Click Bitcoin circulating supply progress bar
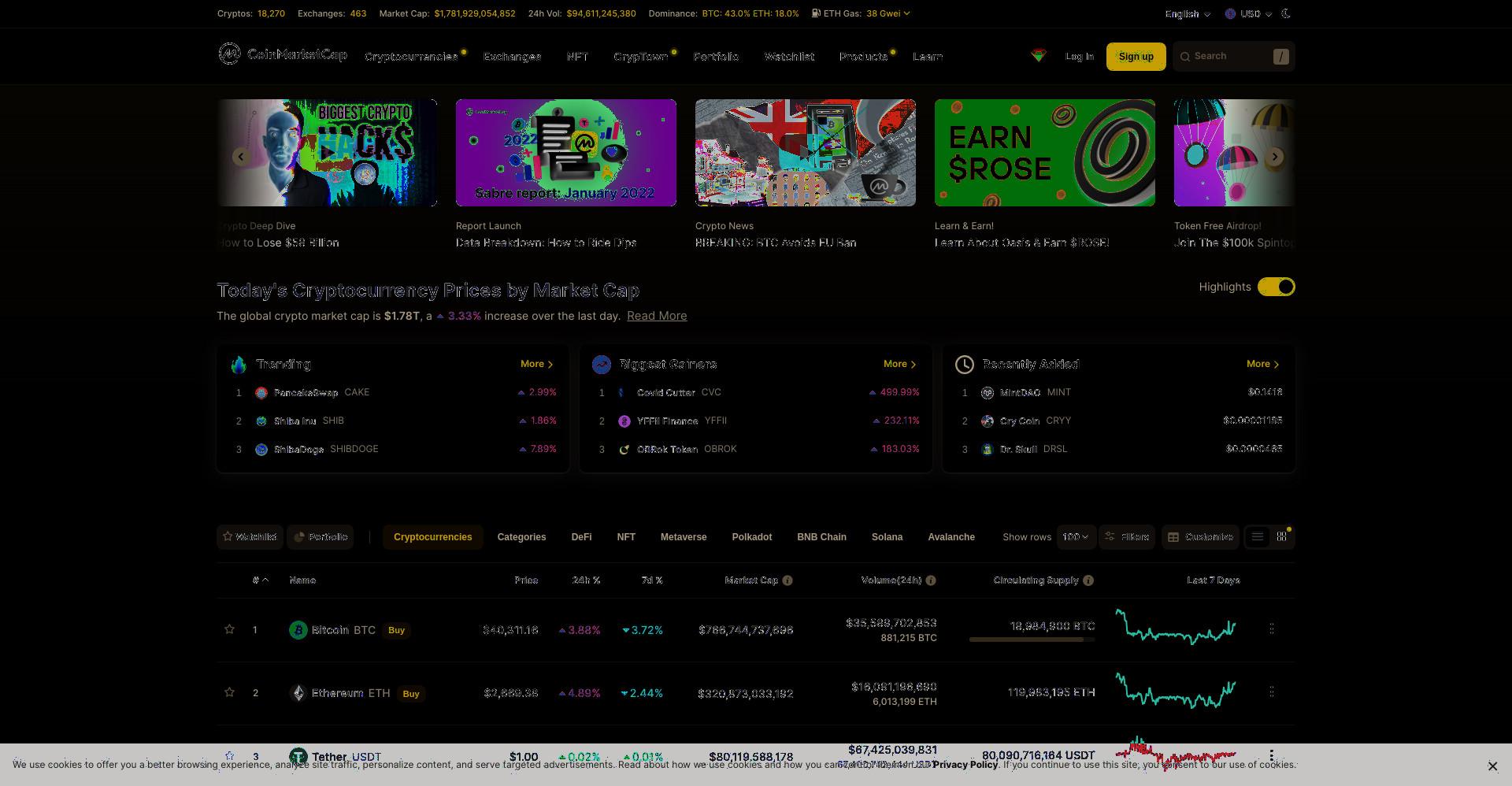This screenshot has width=1512, height=786. point(1032,640)
